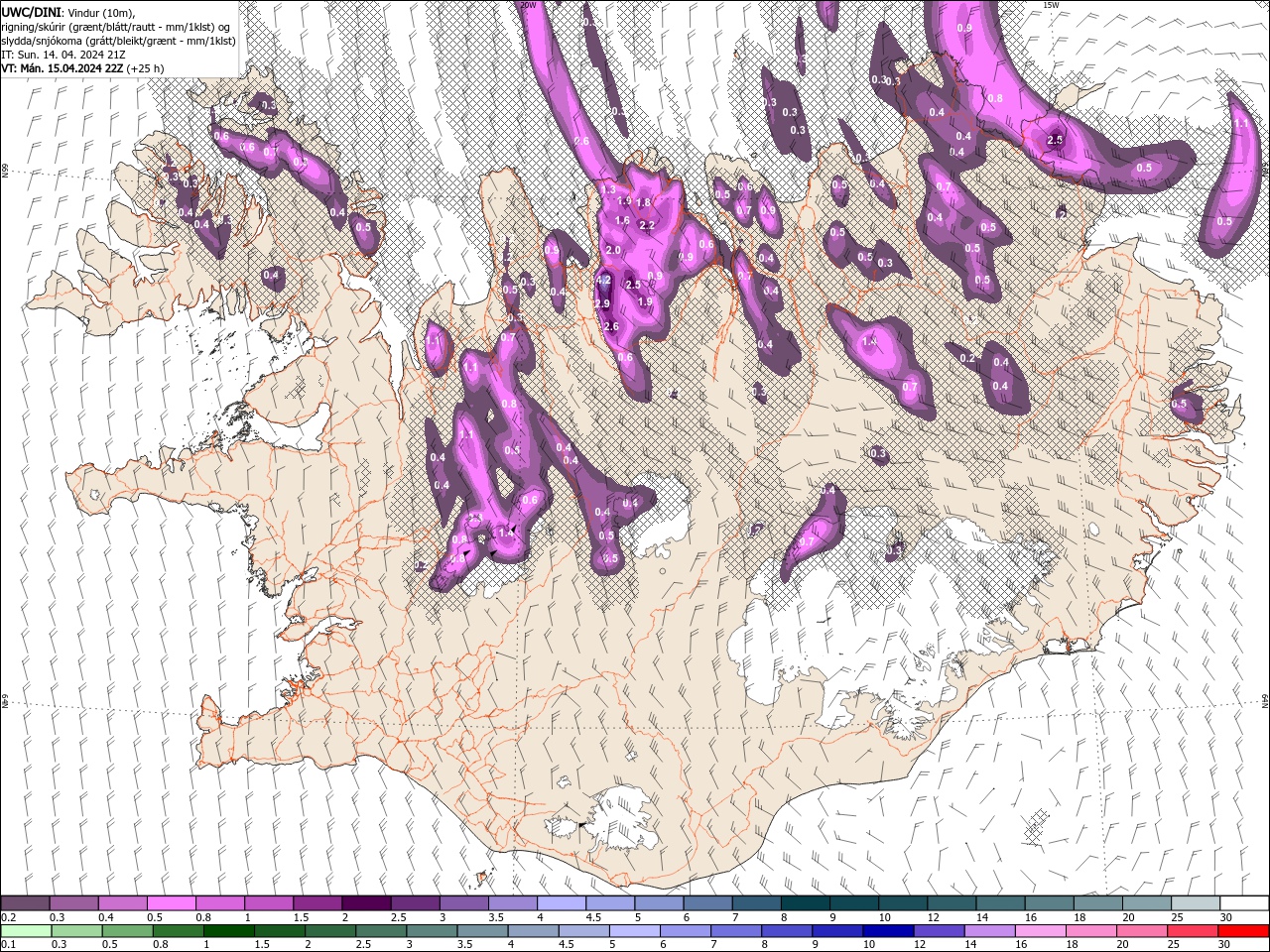Click the '20W' longitude label at the top
1270x952 pixels.
click(528, 5)
